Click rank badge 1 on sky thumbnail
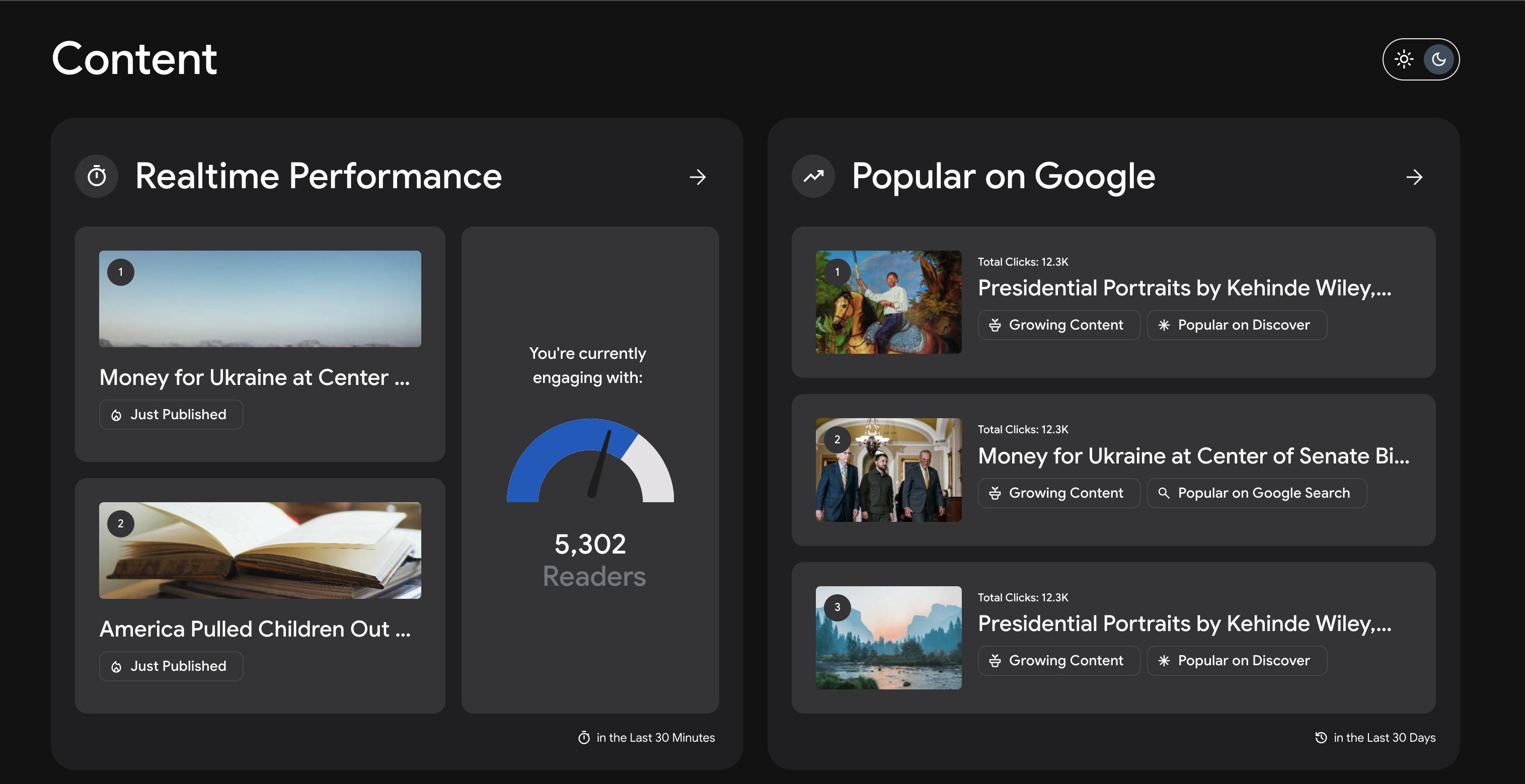The image size is (1525, 784). [x=121, y=272]
